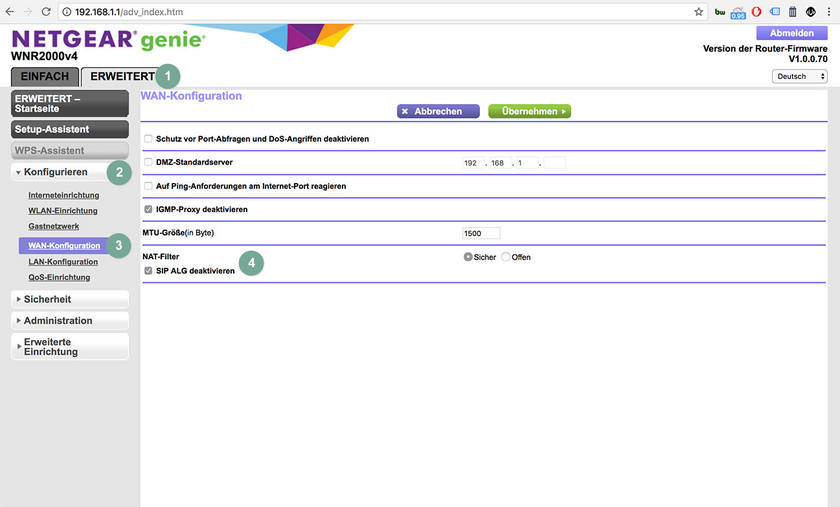Image resolution: width=840 pixels, height=507 pixels.
Task: Click the MTU-Größe field showing 1500
Action: click(481, 233)
